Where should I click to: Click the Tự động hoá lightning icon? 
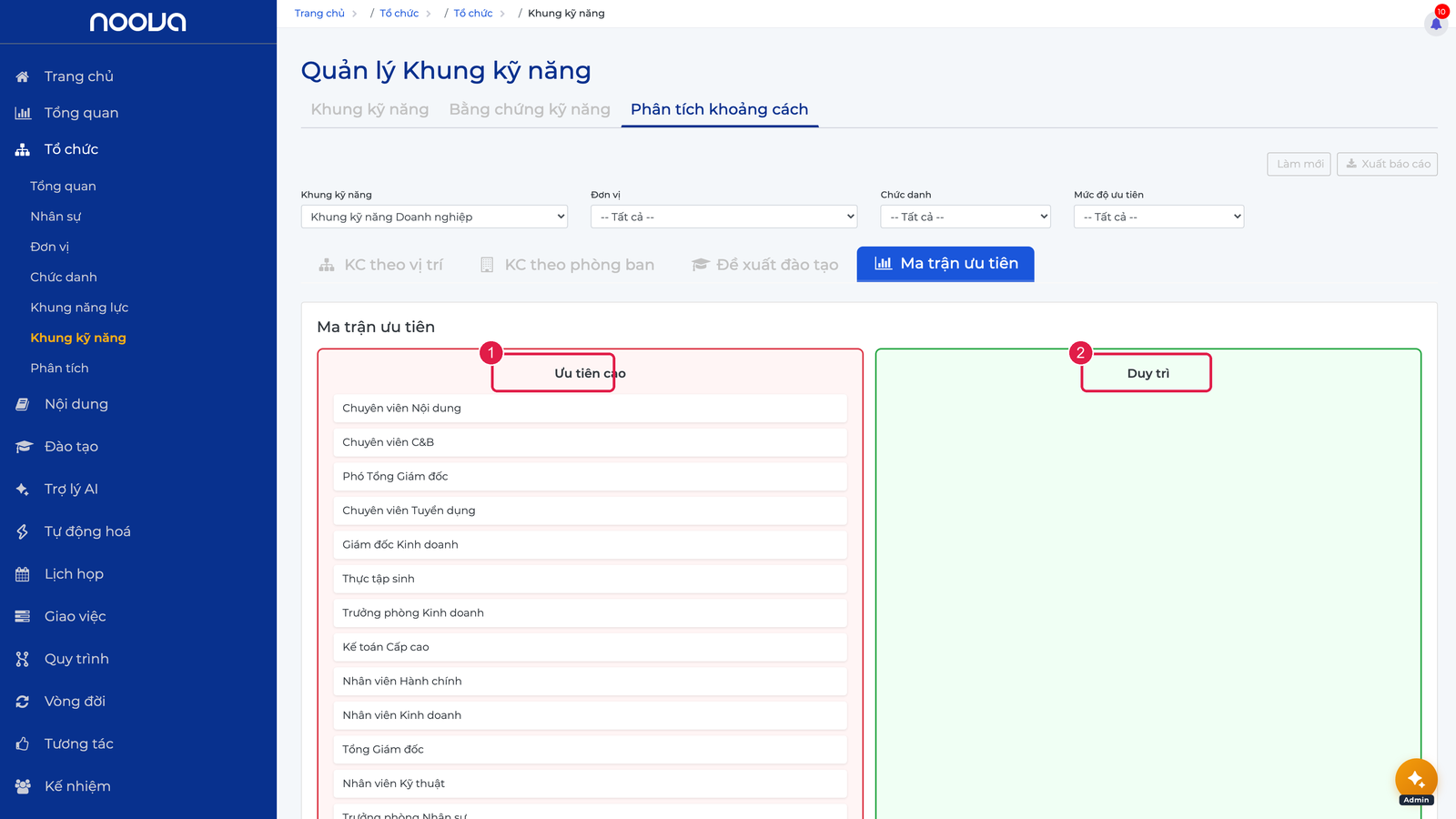point(23,531)
